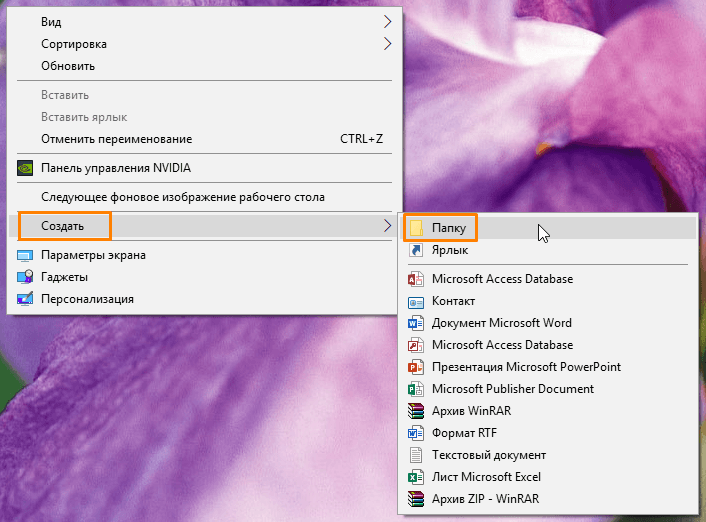Click the Гаджеты icon
The width and height of the screenshot is (706, 522).
tap(25, 277)
